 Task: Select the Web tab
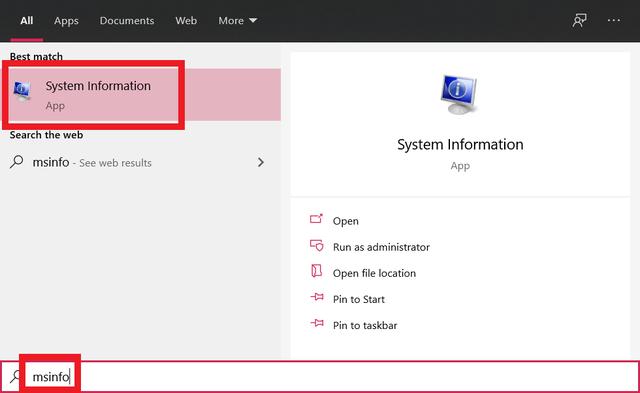(186, 20)
